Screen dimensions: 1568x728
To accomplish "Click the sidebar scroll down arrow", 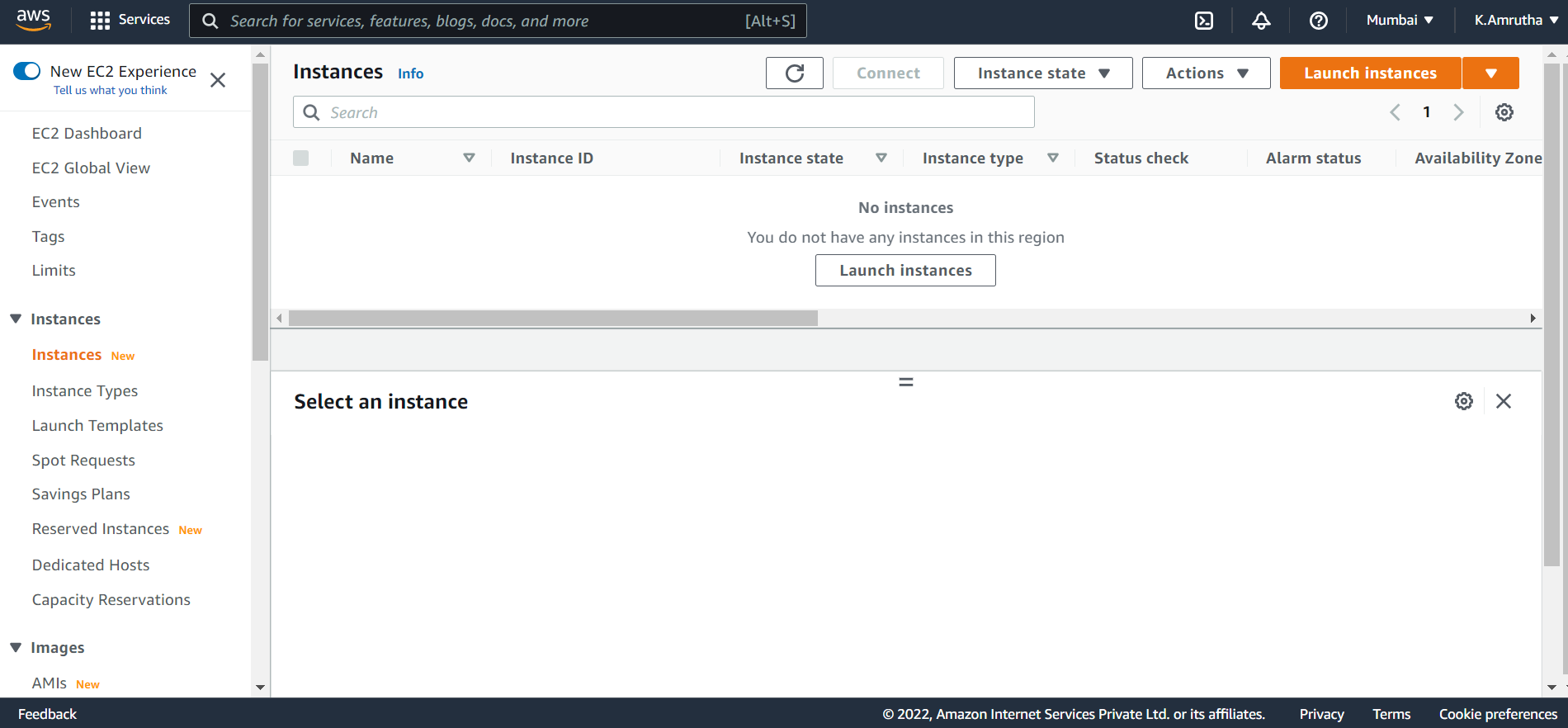I will pyautogui.click(x=261, y=687).
